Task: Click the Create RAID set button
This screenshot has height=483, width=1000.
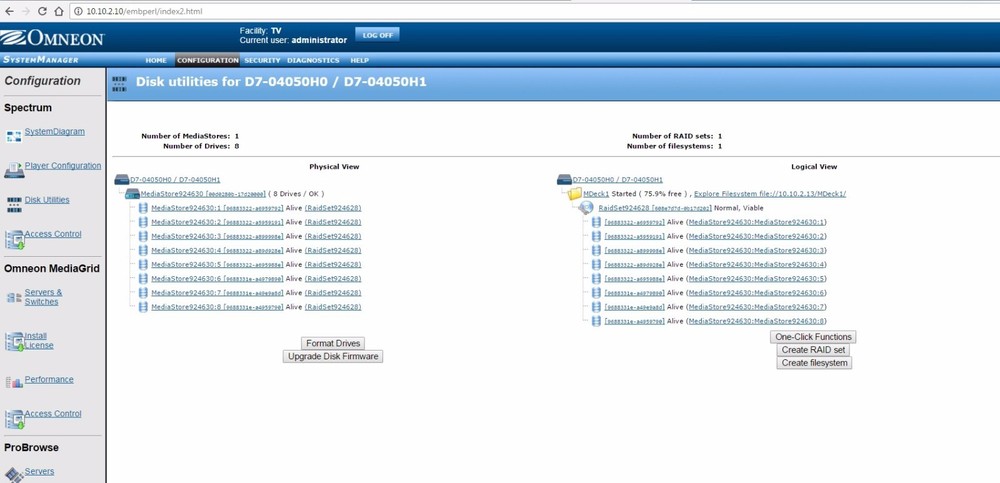Action: pos(813,350)
